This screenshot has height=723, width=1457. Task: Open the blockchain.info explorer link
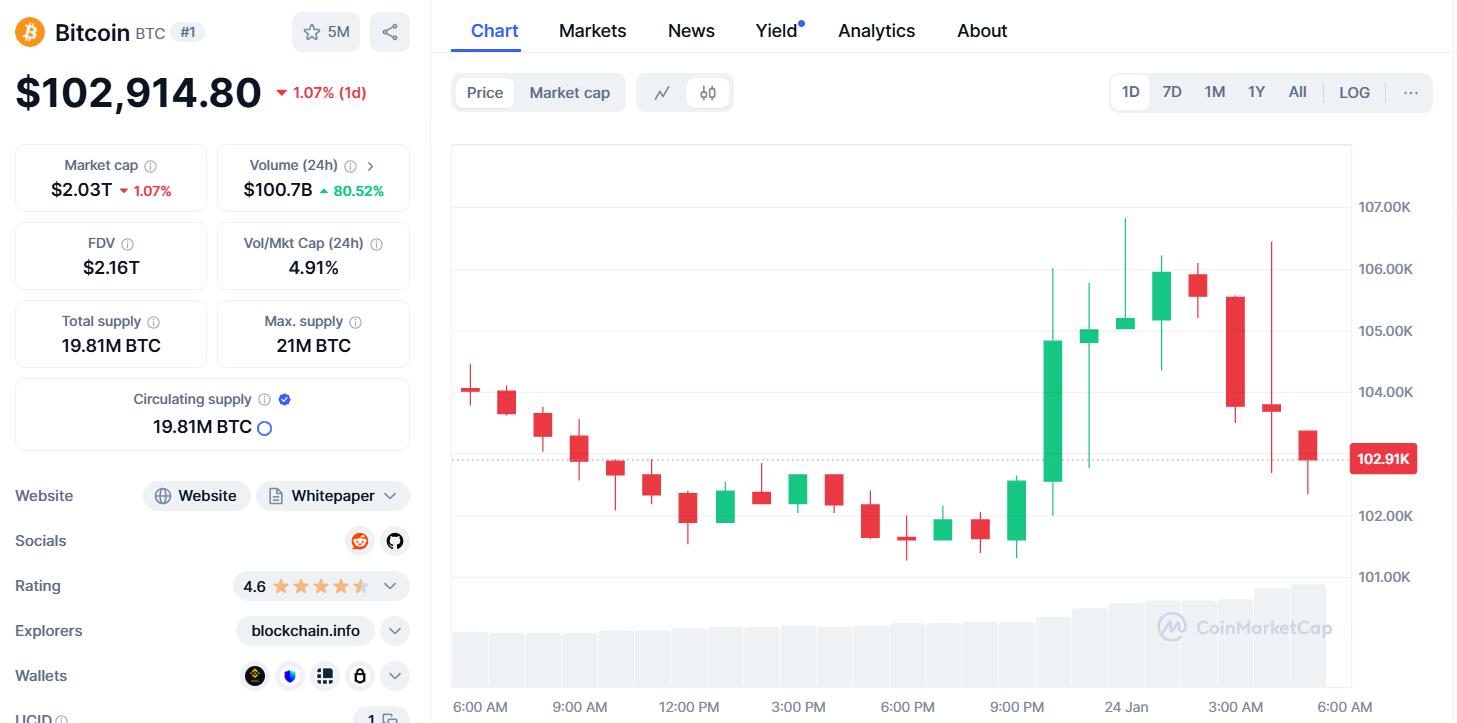306,631
